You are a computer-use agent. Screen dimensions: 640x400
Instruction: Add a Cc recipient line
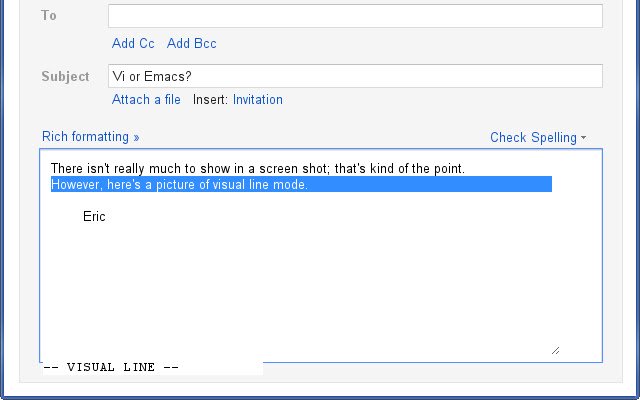pyautogui.click(x=133, y=43)
